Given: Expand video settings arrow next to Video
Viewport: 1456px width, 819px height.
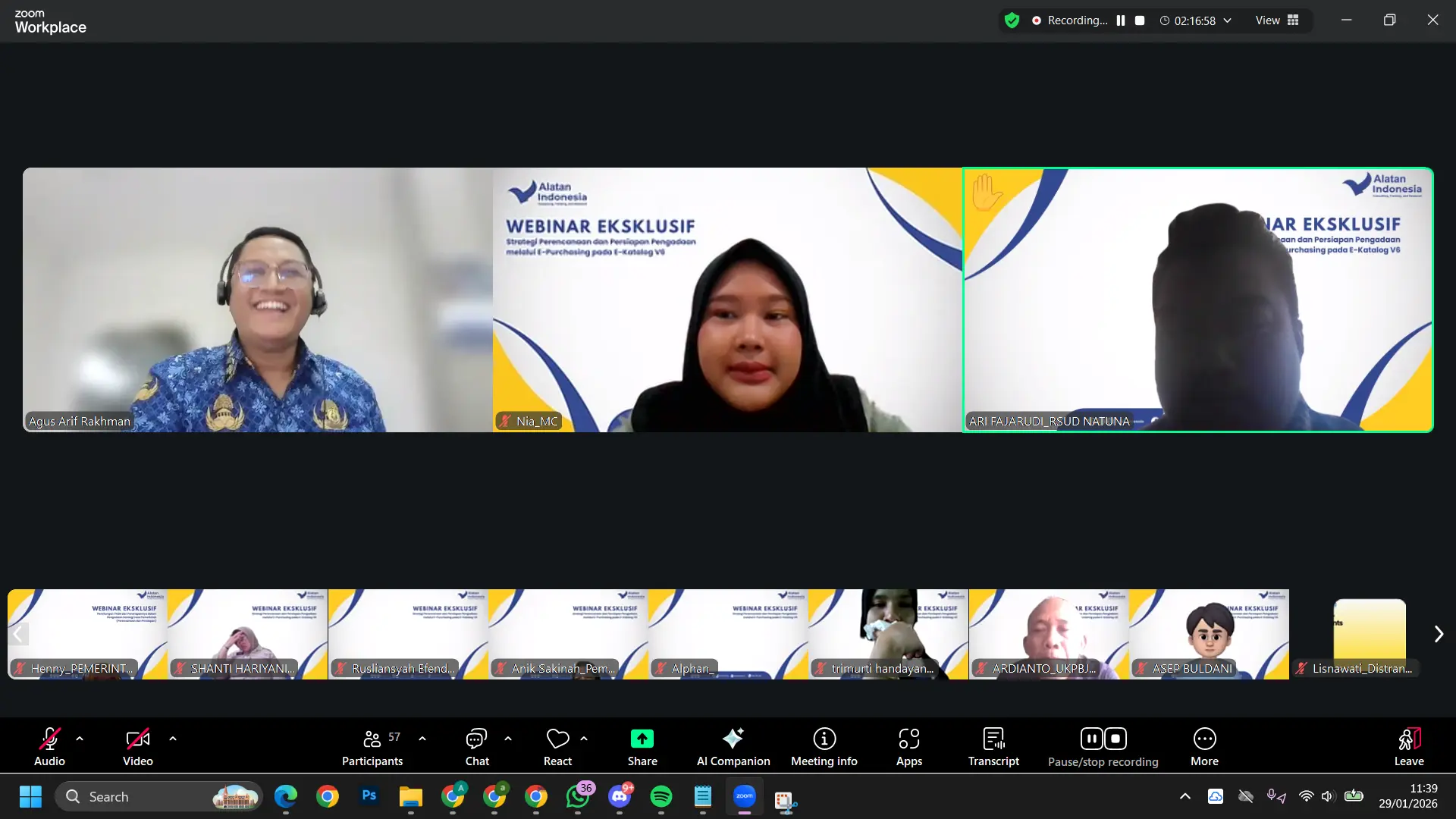Looking at the screenshot, I should pos(173,738).
